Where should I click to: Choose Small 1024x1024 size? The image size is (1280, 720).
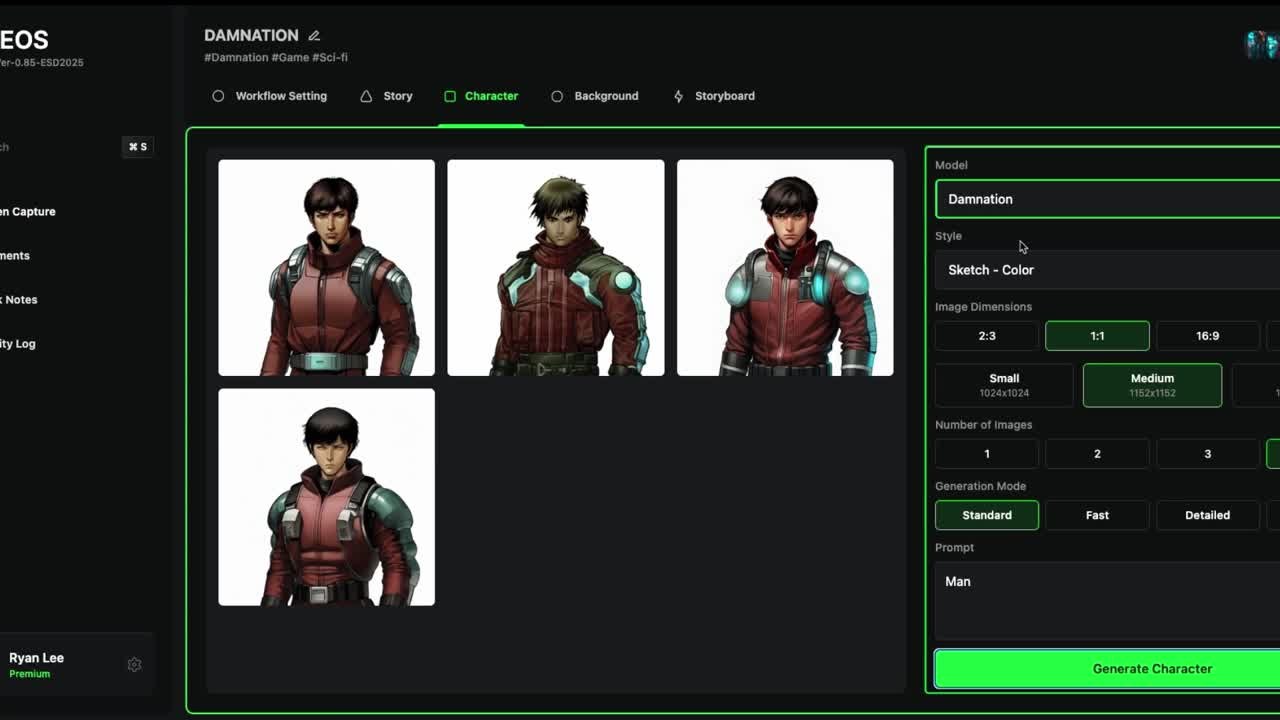pos(1004,385)
